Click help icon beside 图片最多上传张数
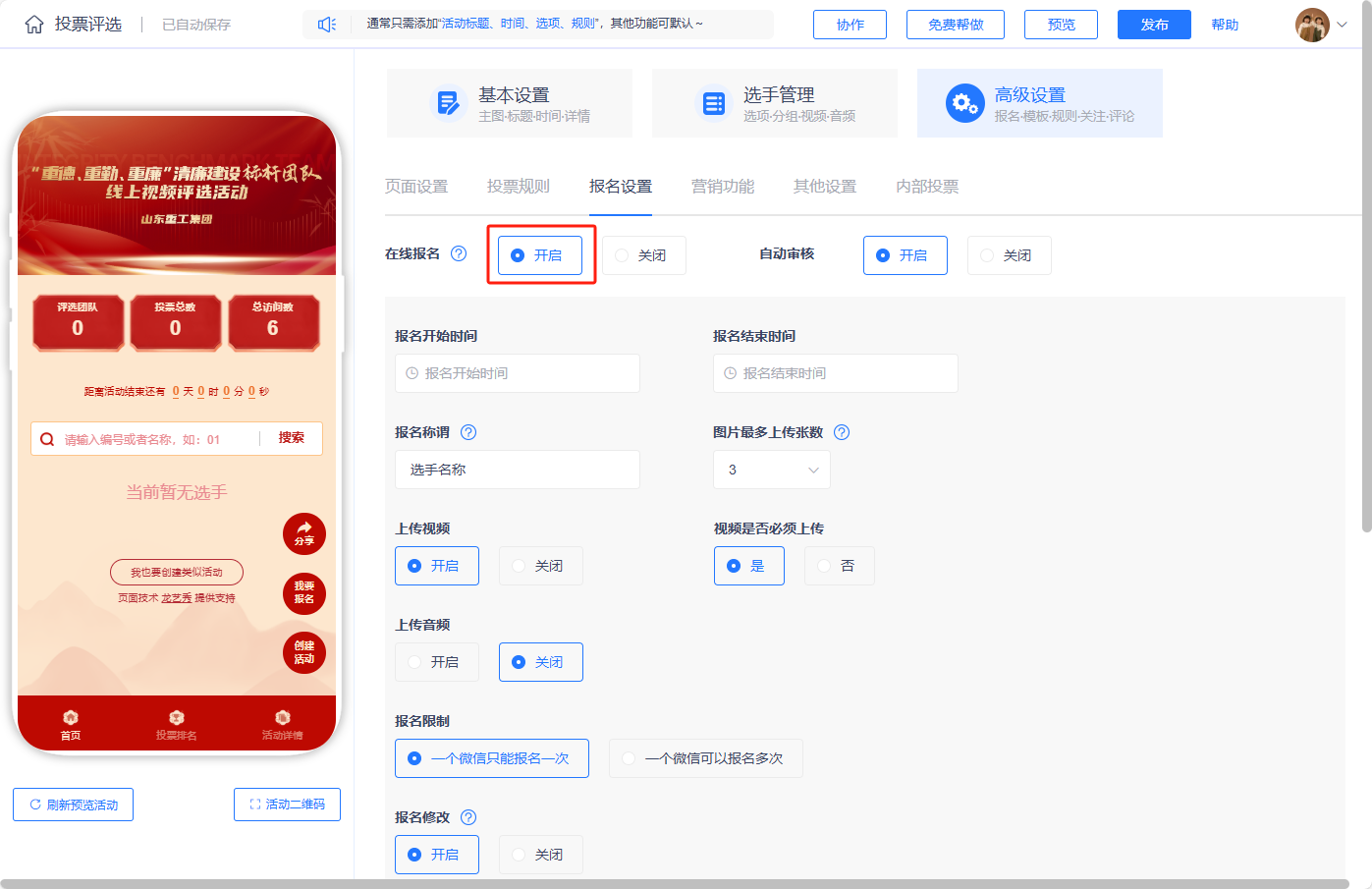The width and height of the screenshot is (1372, 889). pyautogui.click(x=842, y=432)
